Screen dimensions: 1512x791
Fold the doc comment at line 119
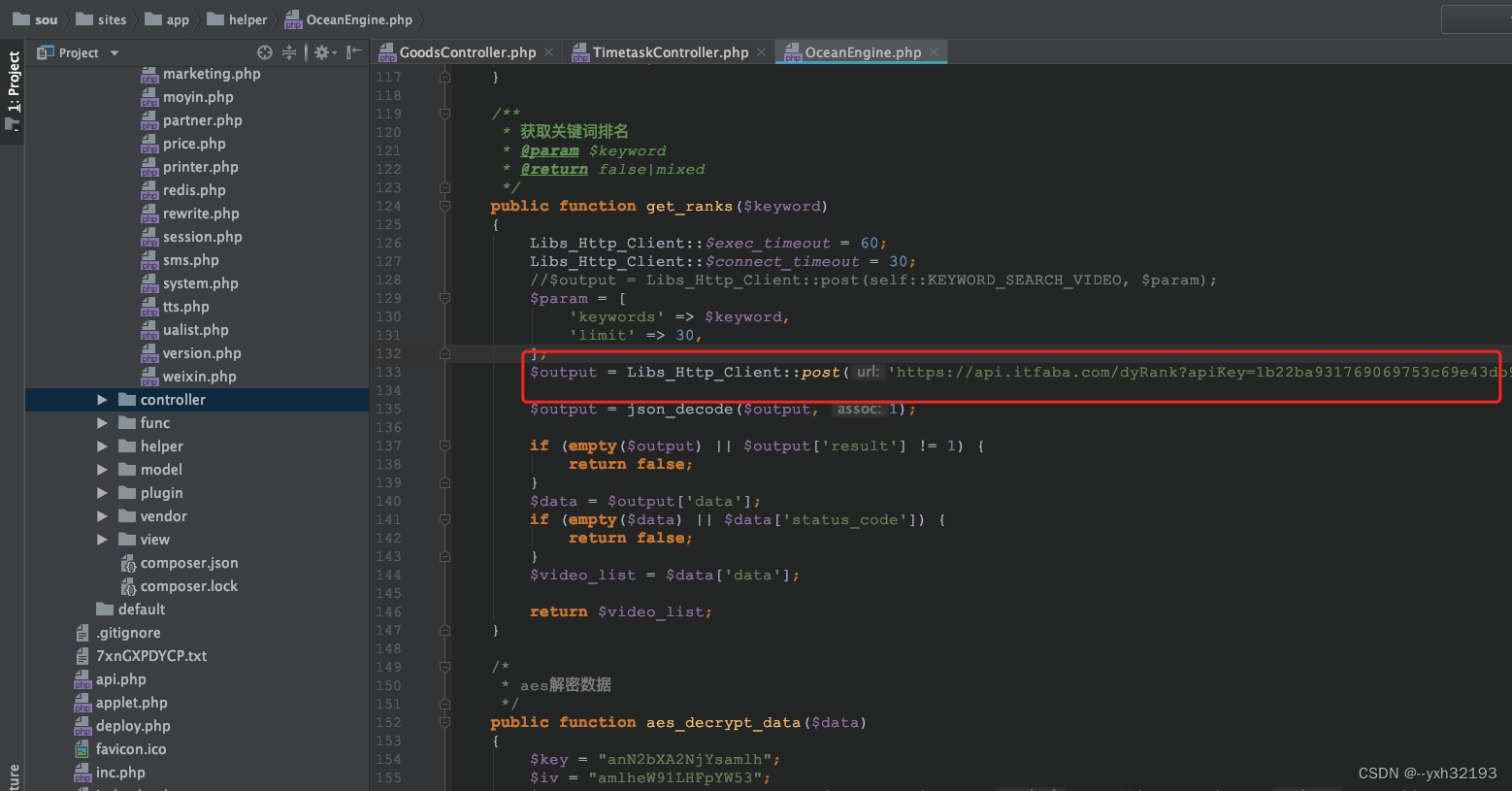[444, 114]
